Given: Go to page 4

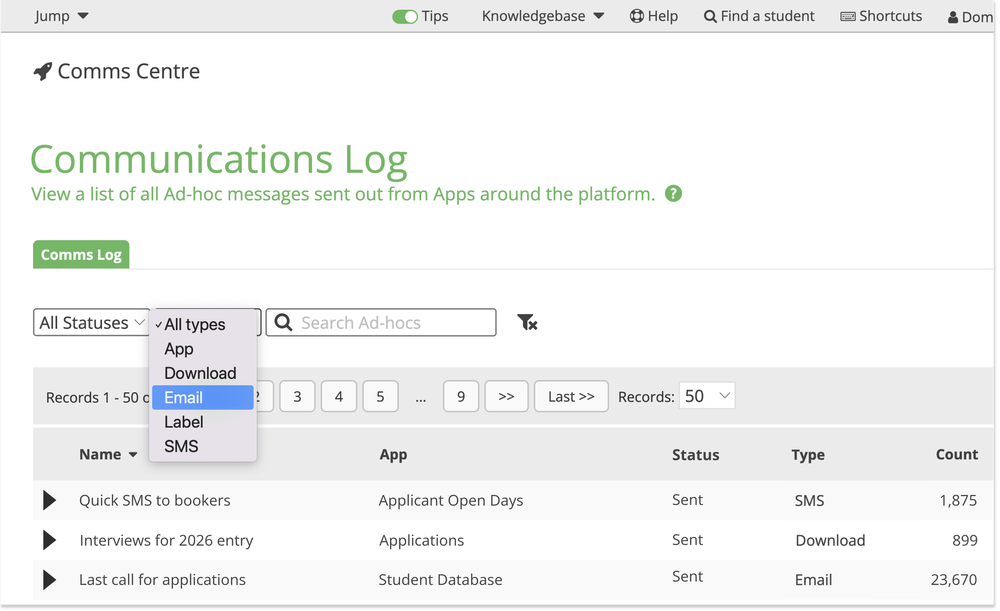Looking at the screenshot, I should pos(339,397).
